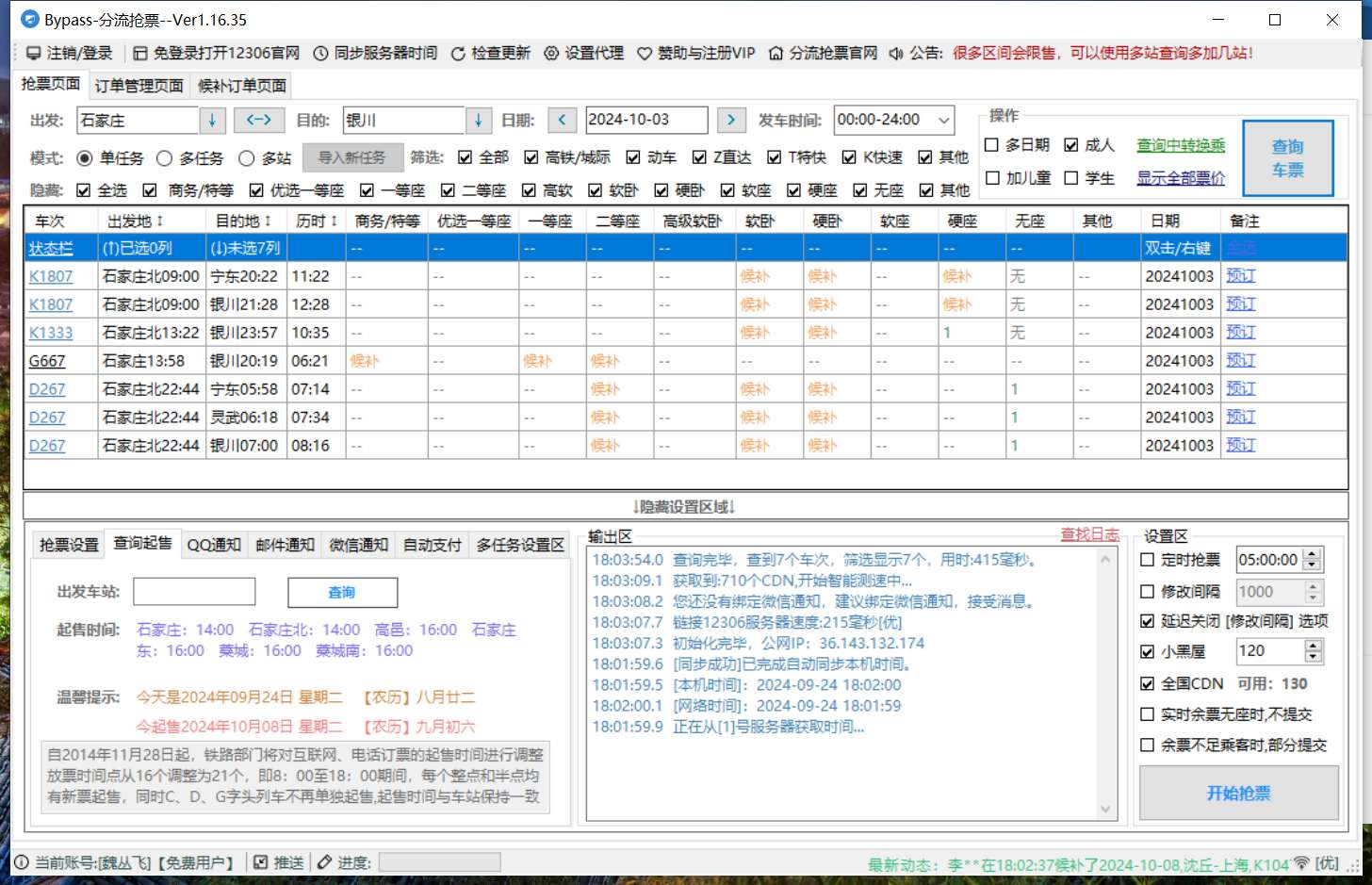The height and width of the screenshot is (885, 1372).
Task: Click the 查询车票 button
Action: click(1288, 158)
